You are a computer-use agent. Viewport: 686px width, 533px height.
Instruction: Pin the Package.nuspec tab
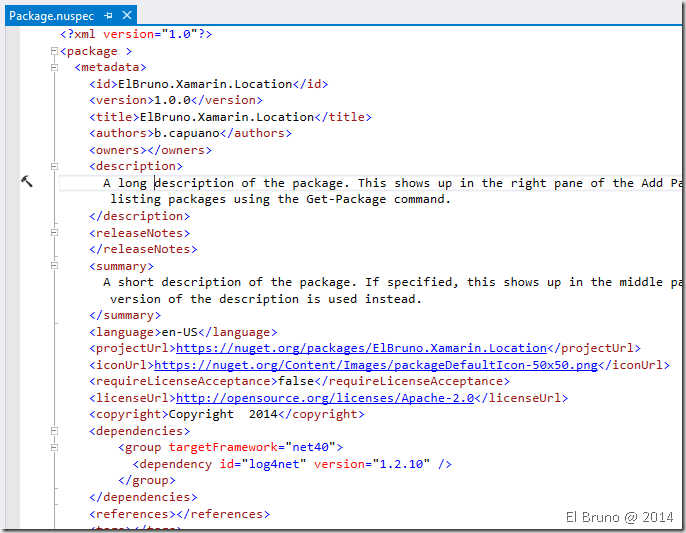point(108,17)
